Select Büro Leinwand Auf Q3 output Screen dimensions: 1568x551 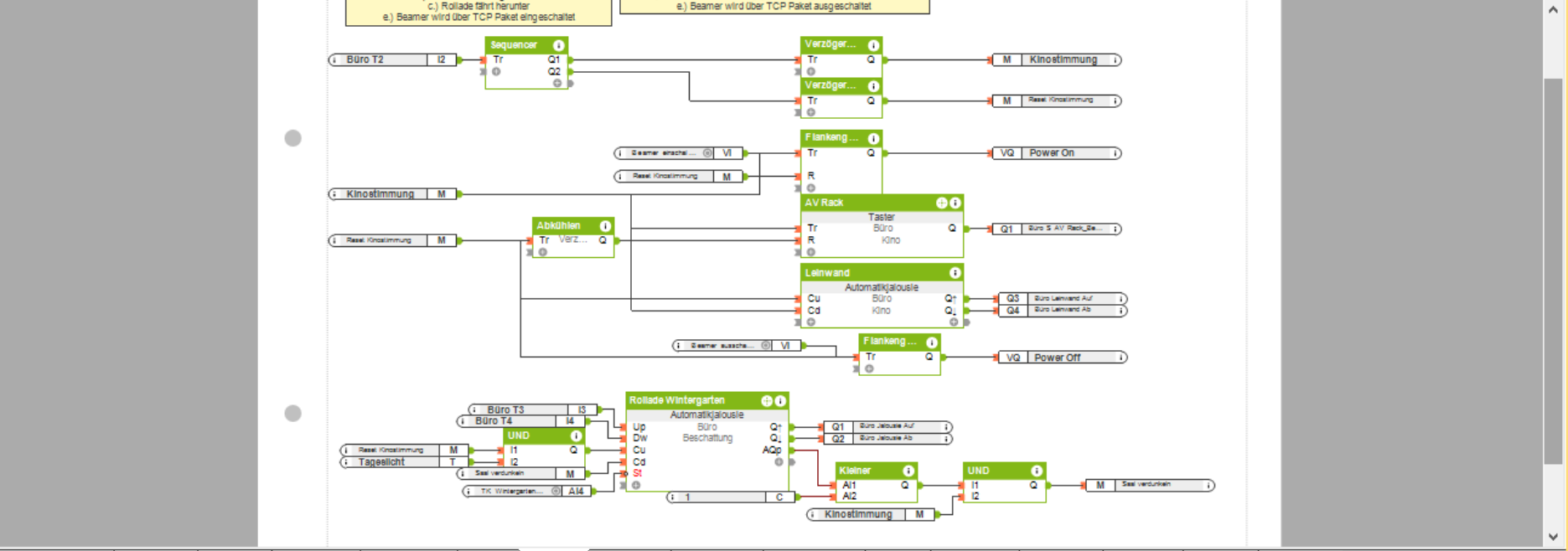[1063, 299]
